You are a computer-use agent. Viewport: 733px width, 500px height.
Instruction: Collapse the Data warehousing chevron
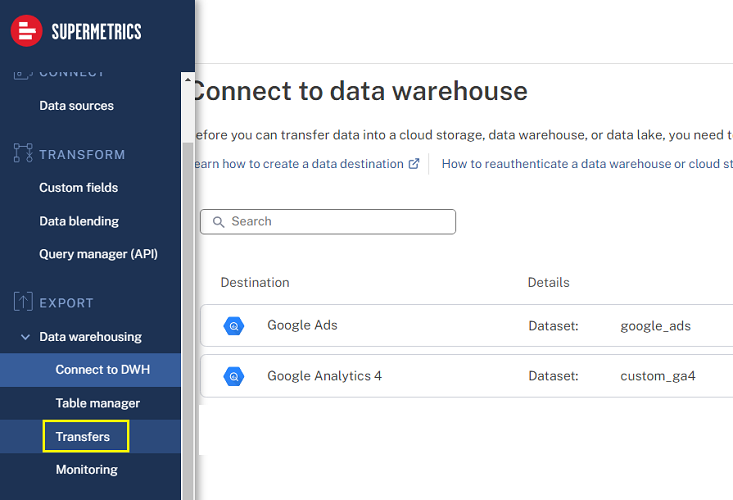(x=26, y=336)
